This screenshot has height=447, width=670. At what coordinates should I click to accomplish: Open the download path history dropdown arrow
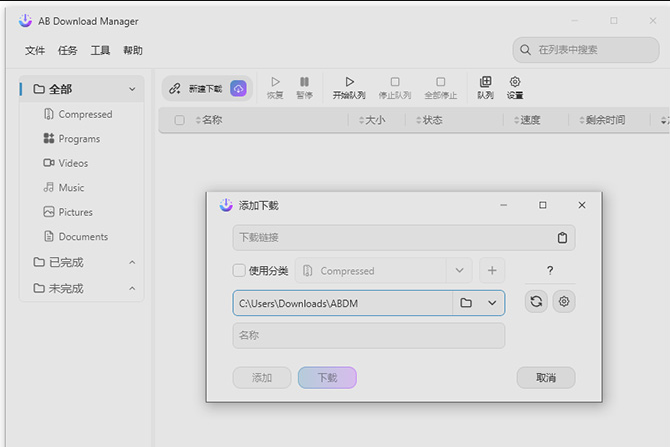pos(492,303)
